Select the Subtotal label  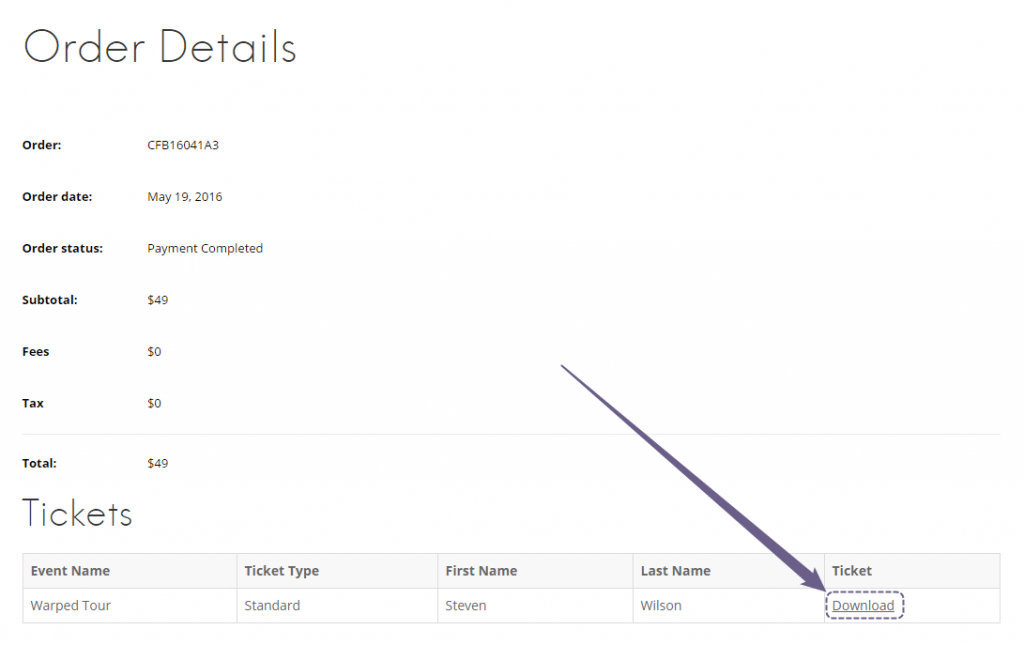[50, 300]
